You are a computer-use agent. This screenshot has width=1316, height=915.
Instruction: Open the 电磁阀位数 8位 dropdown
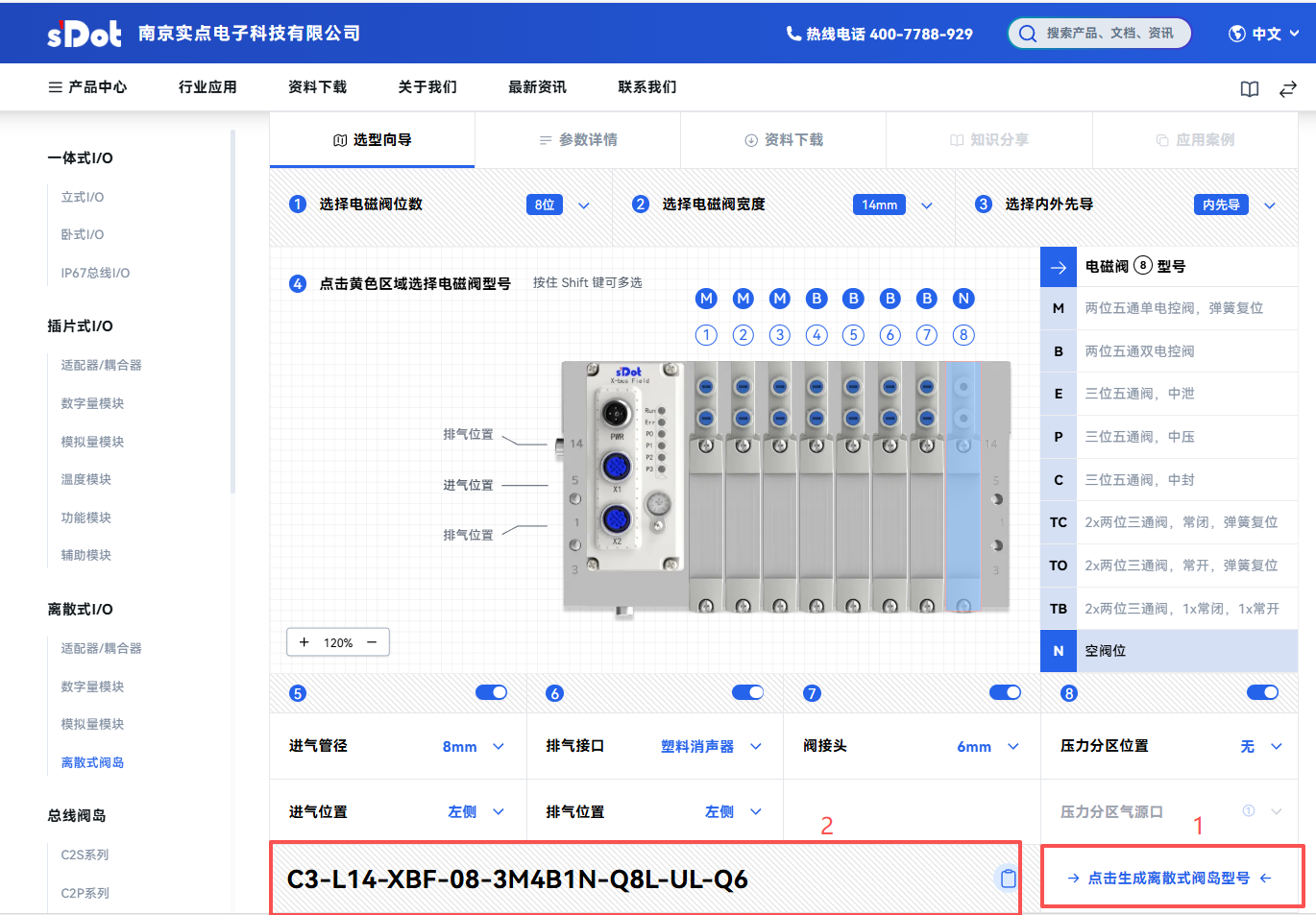click(558, 205)
